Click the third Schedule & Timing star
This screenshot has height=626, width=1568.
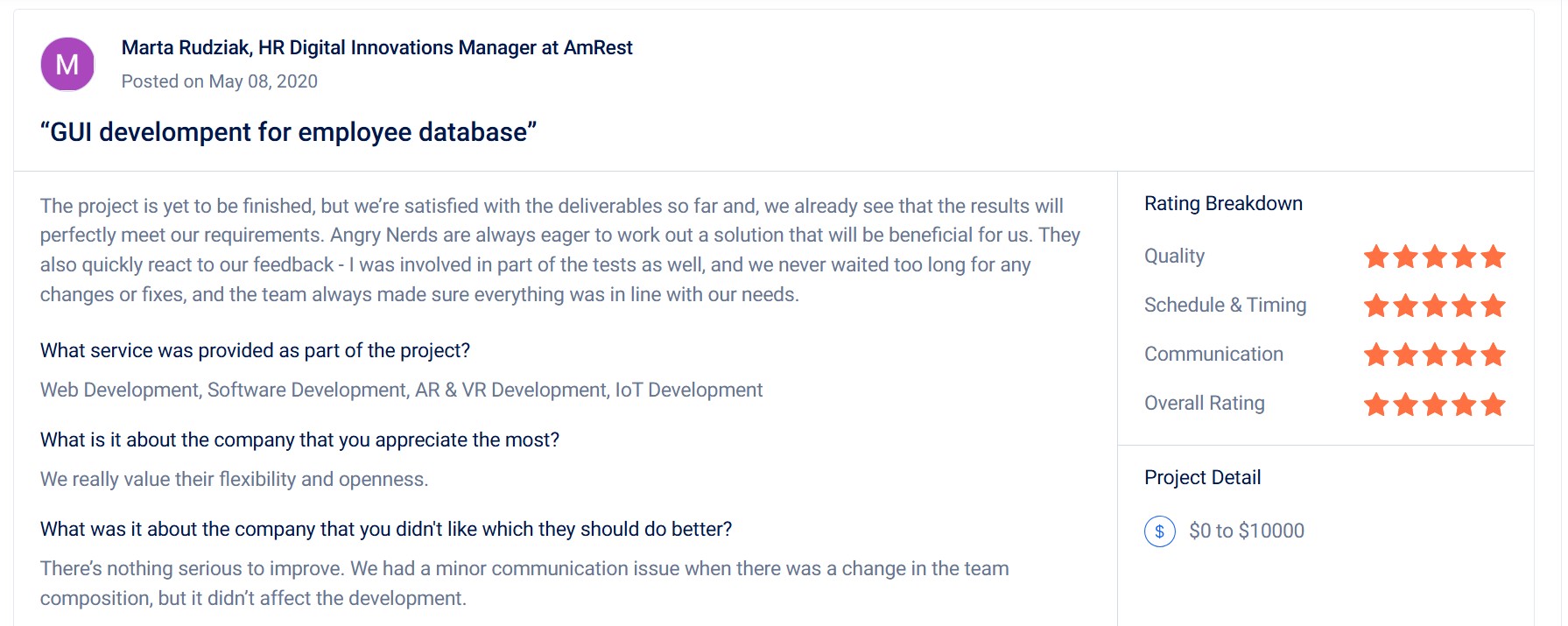1435,306
